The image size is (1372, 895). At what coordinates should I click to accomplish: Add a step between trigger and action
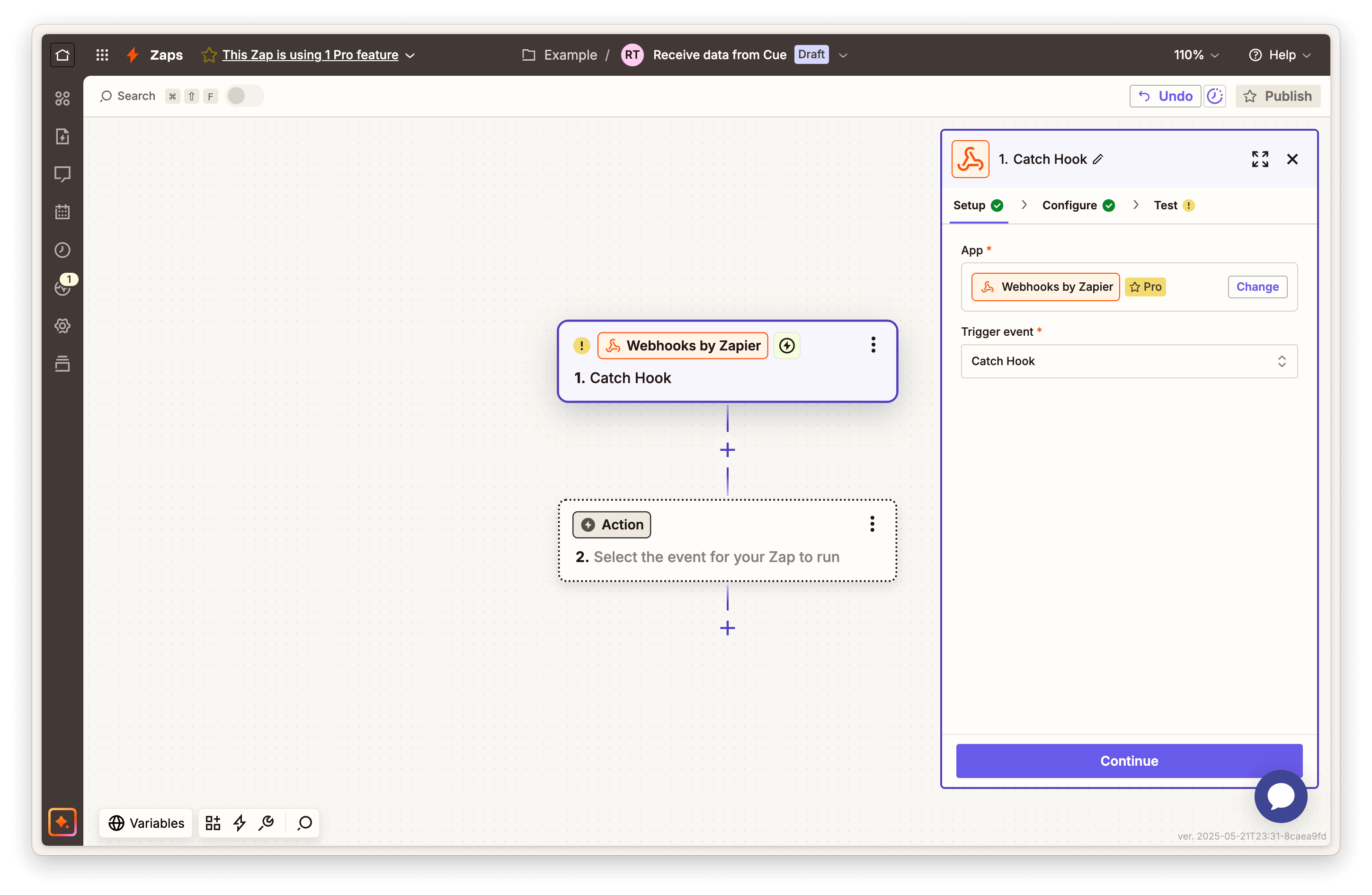(x=727, y=450)
